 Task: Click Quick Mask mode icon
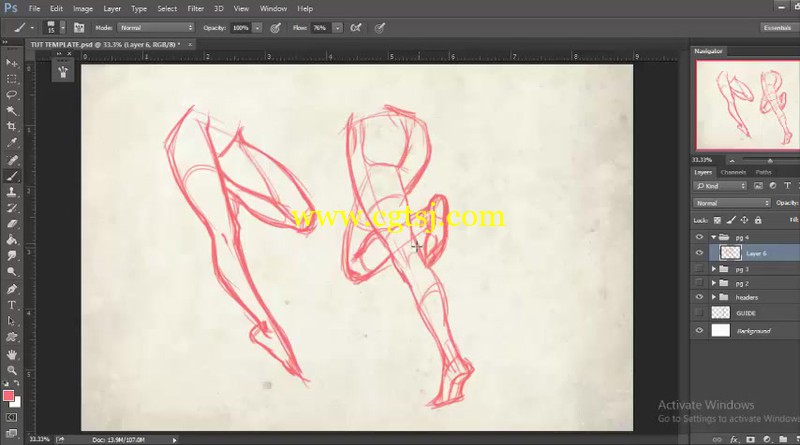(11, 417)
